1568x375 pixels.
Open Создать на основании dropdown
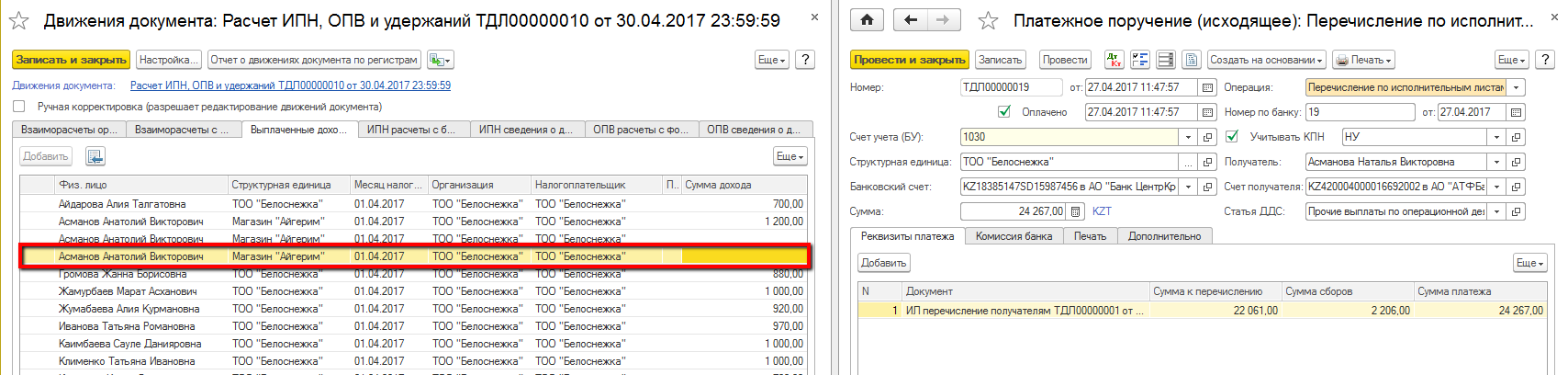1266,60
